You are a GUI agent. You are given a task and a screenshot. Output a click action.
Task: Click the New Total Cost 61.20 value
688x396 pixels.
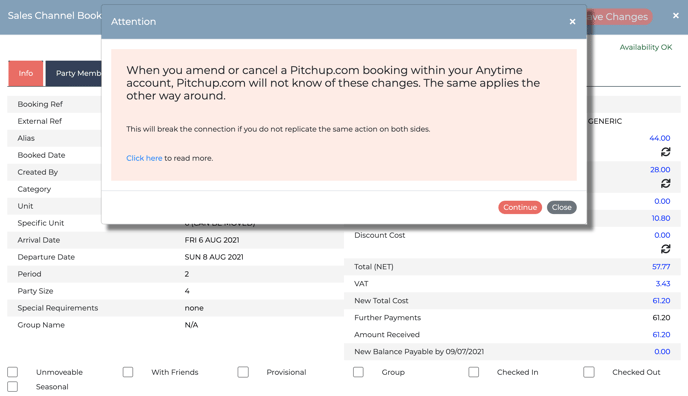(661, 301)
